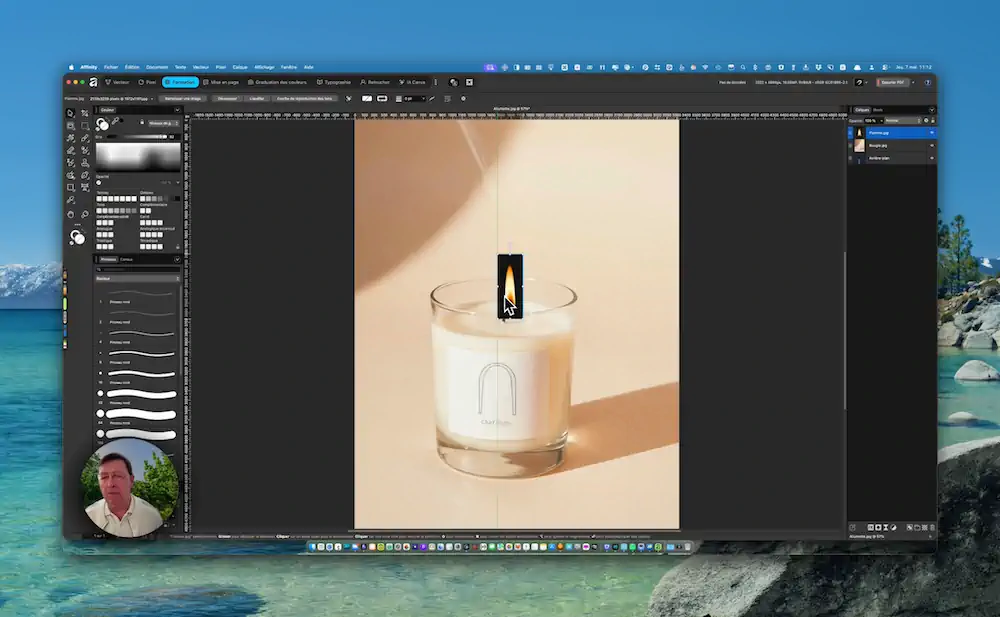The height and width of the screenshot is (617, 1000).
Task: Switch to the Vecteur studio tab
Action: tap(117, 82)
